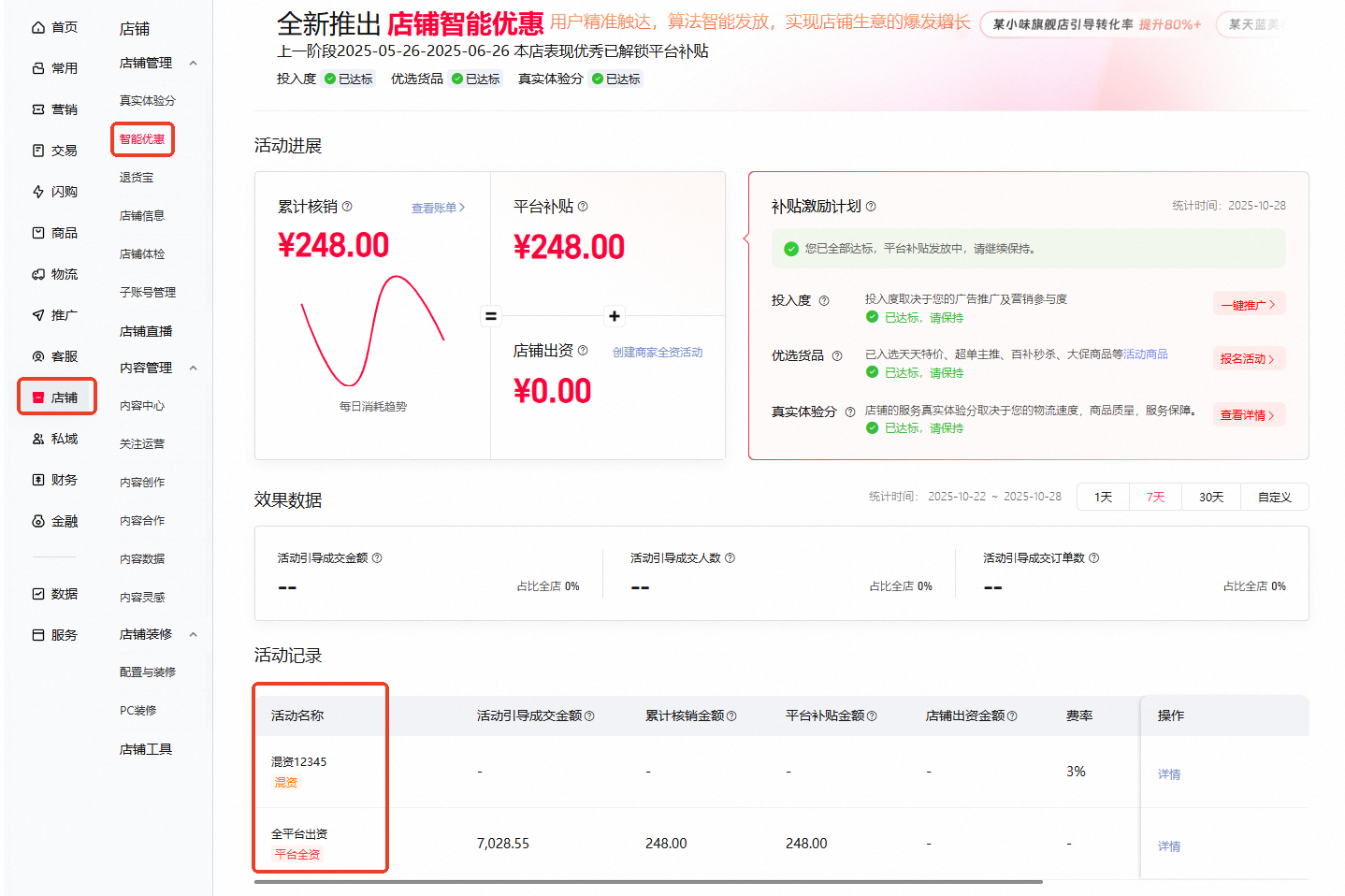Viewport: 1345px width, 896px height.
Task: Open the 客服 customer service sidebar item
Action: point(55,356)
